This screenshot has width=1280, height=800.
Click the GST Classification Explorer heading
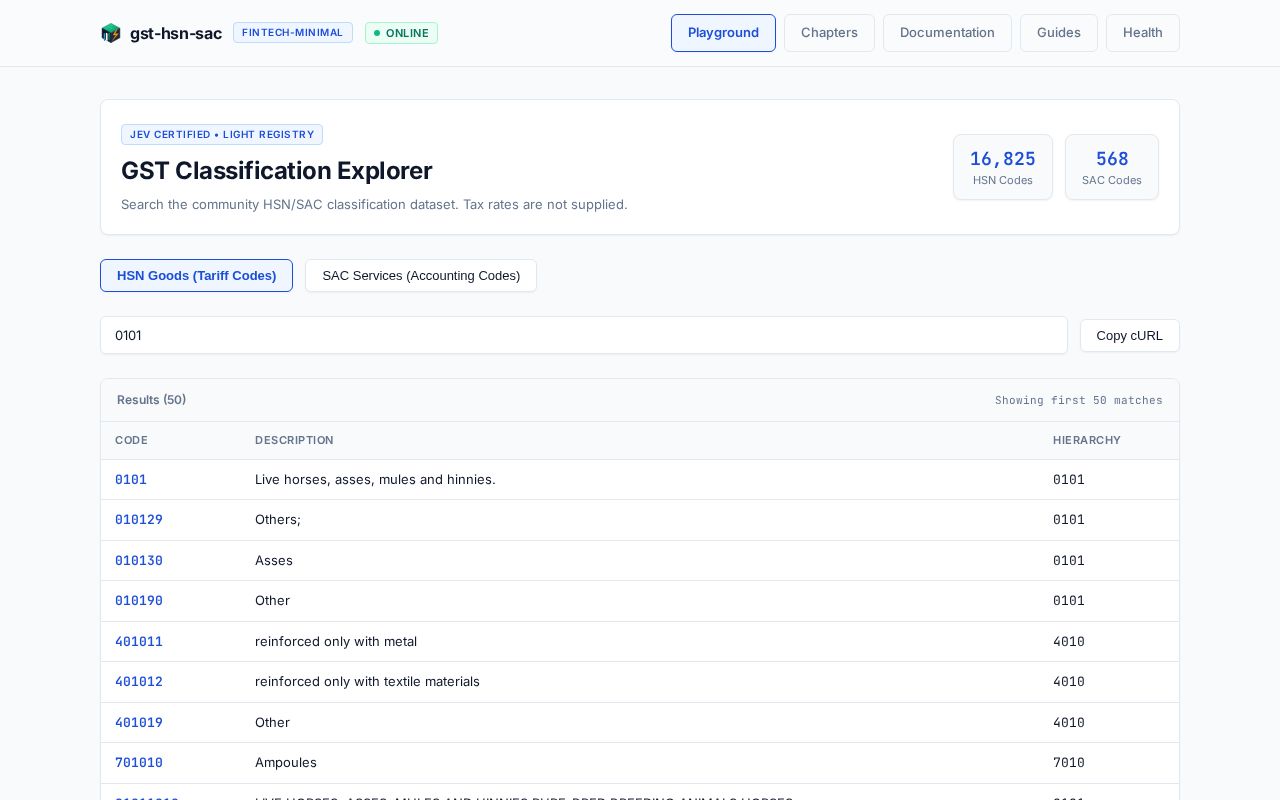coord(277,171)
